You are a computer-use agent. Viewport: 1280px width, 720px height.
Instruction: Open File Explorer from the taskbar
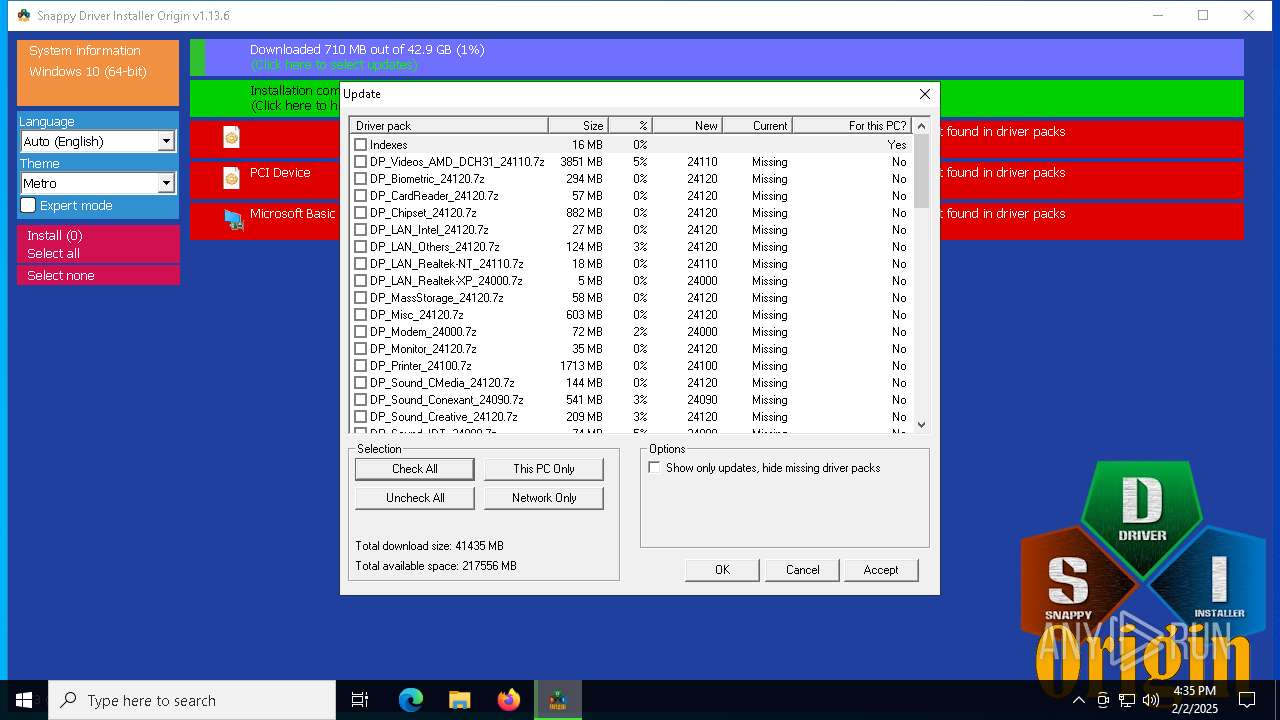coord(459,700)
